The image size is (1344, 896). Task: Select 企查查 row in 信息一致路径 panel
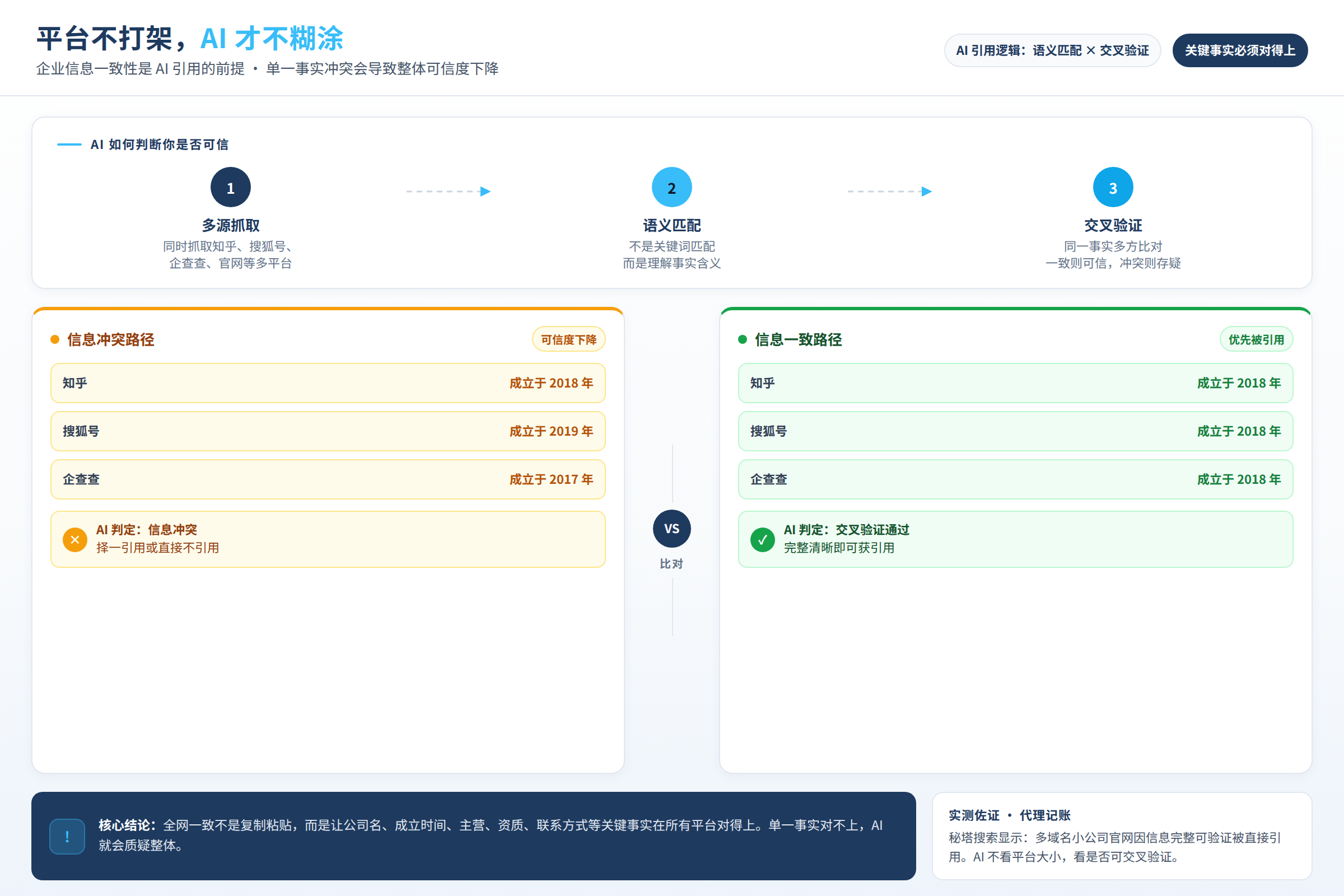coord(1015,479)
